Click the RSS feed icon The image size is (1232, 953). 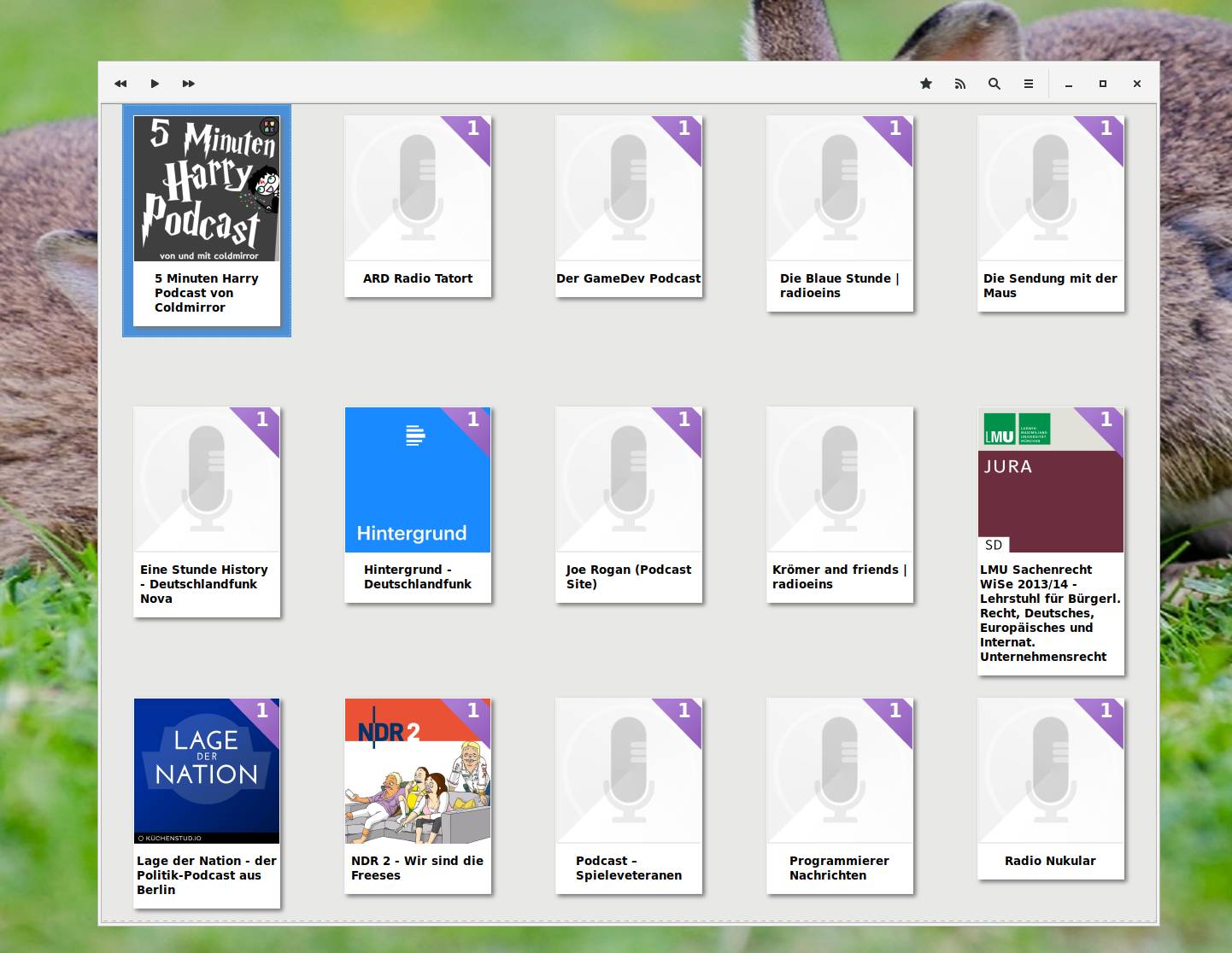pyautogui.click(x=960, y=84)
